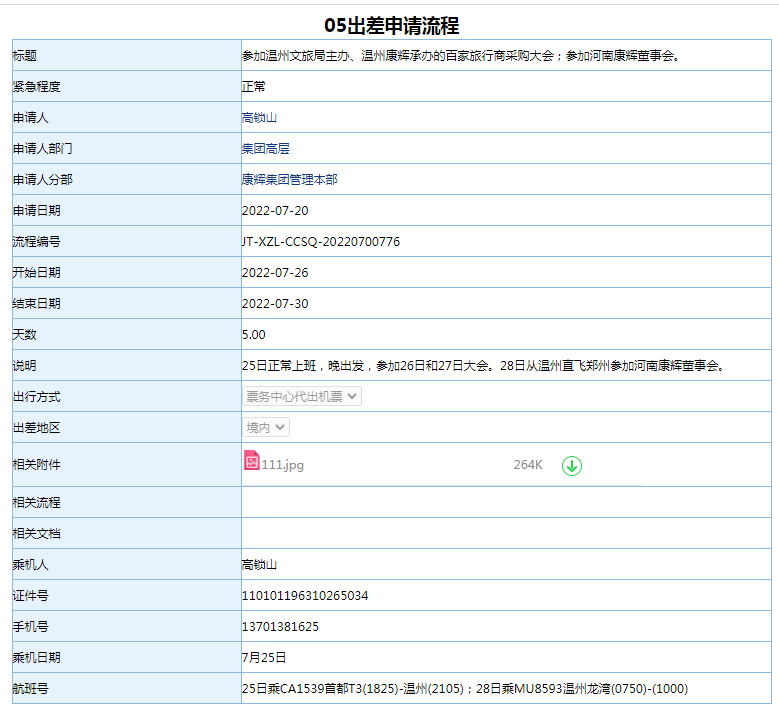Click the 111.jpg image file icon
This screenshot has height=718, width=779.
tap(251, 461)
